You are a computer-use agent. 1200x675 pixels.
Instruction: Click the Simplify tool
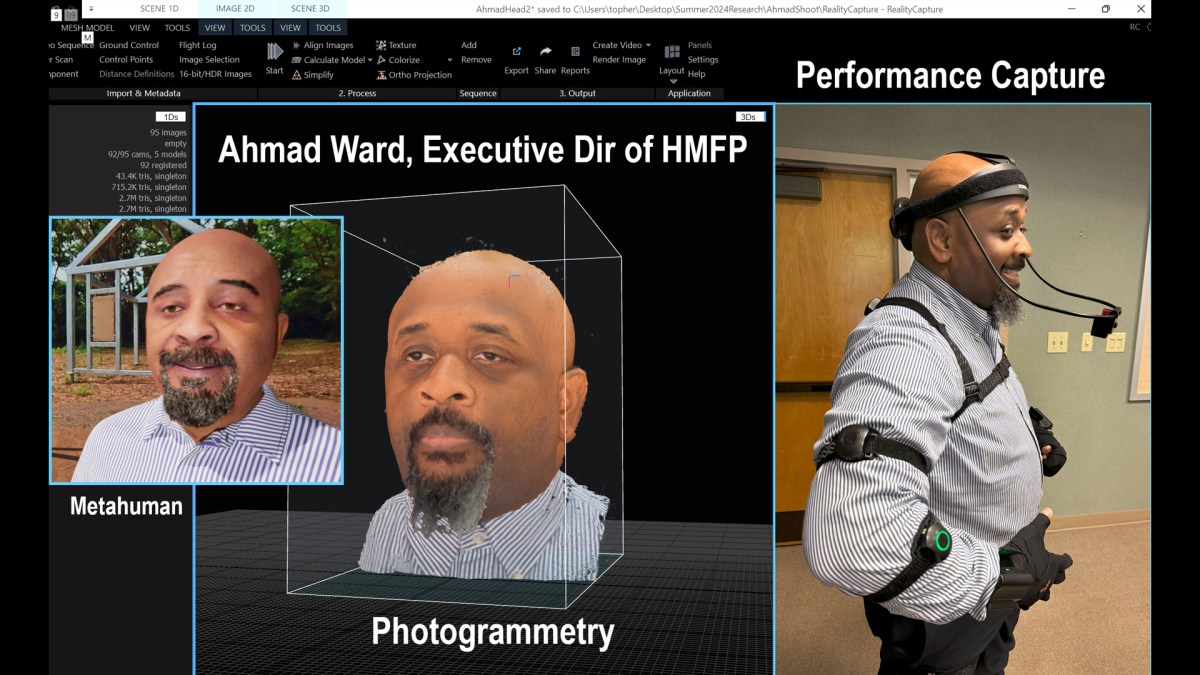318,75
